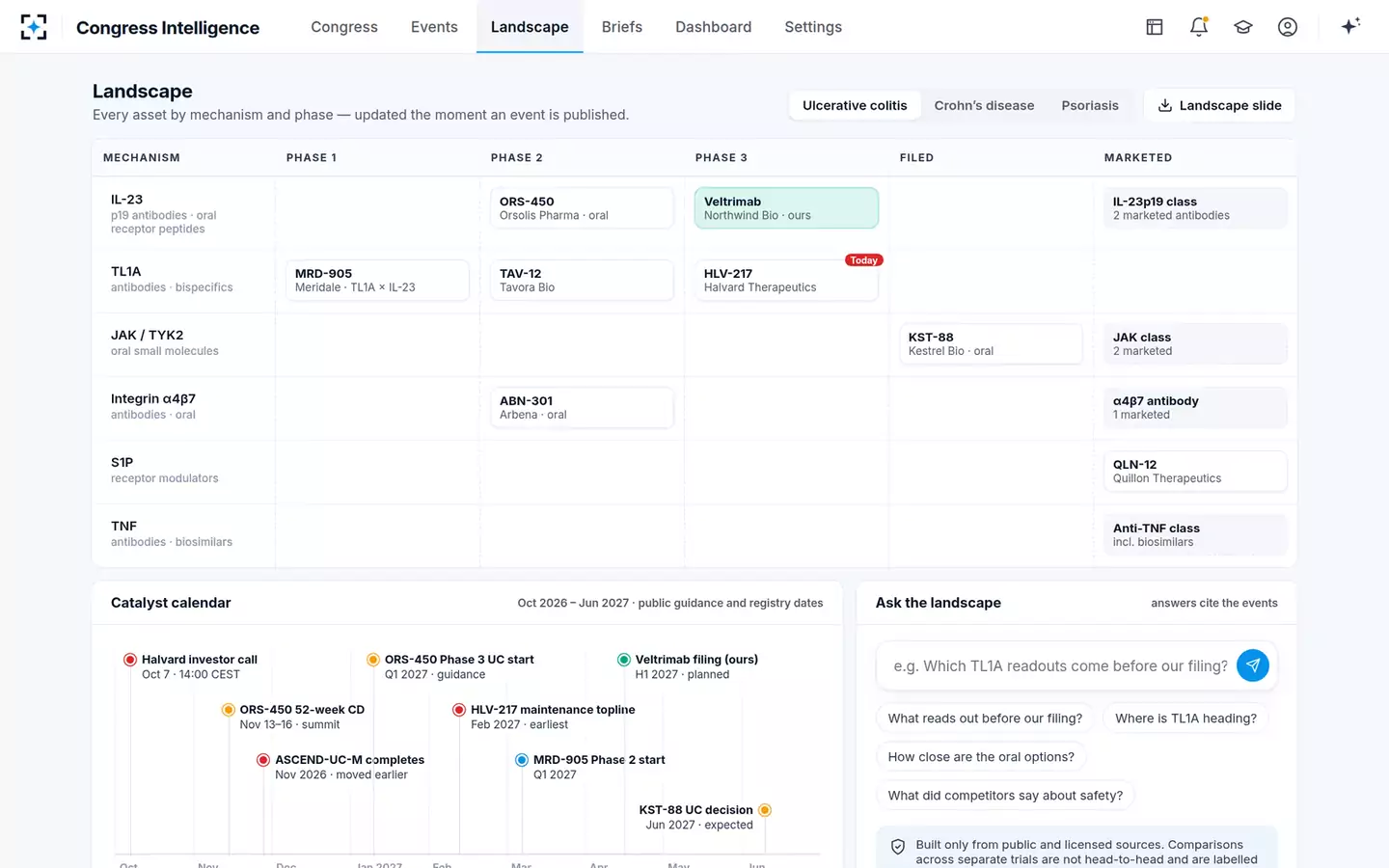Open the account profile icon
Viewport: 1389px width, 868px height.
(x=1288, y=27)
